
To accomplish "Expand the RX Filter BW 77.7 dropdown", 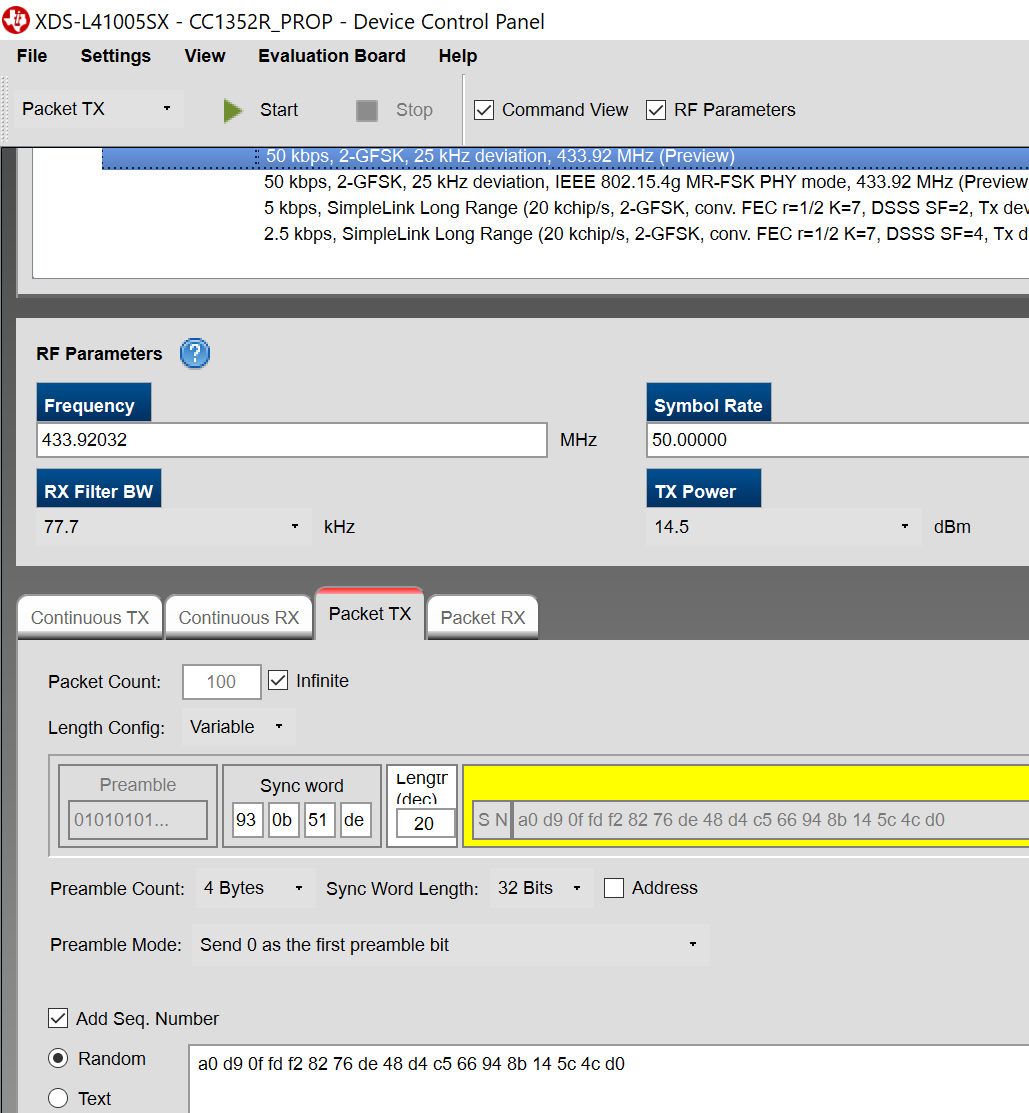I will click(x=174, y=527).
